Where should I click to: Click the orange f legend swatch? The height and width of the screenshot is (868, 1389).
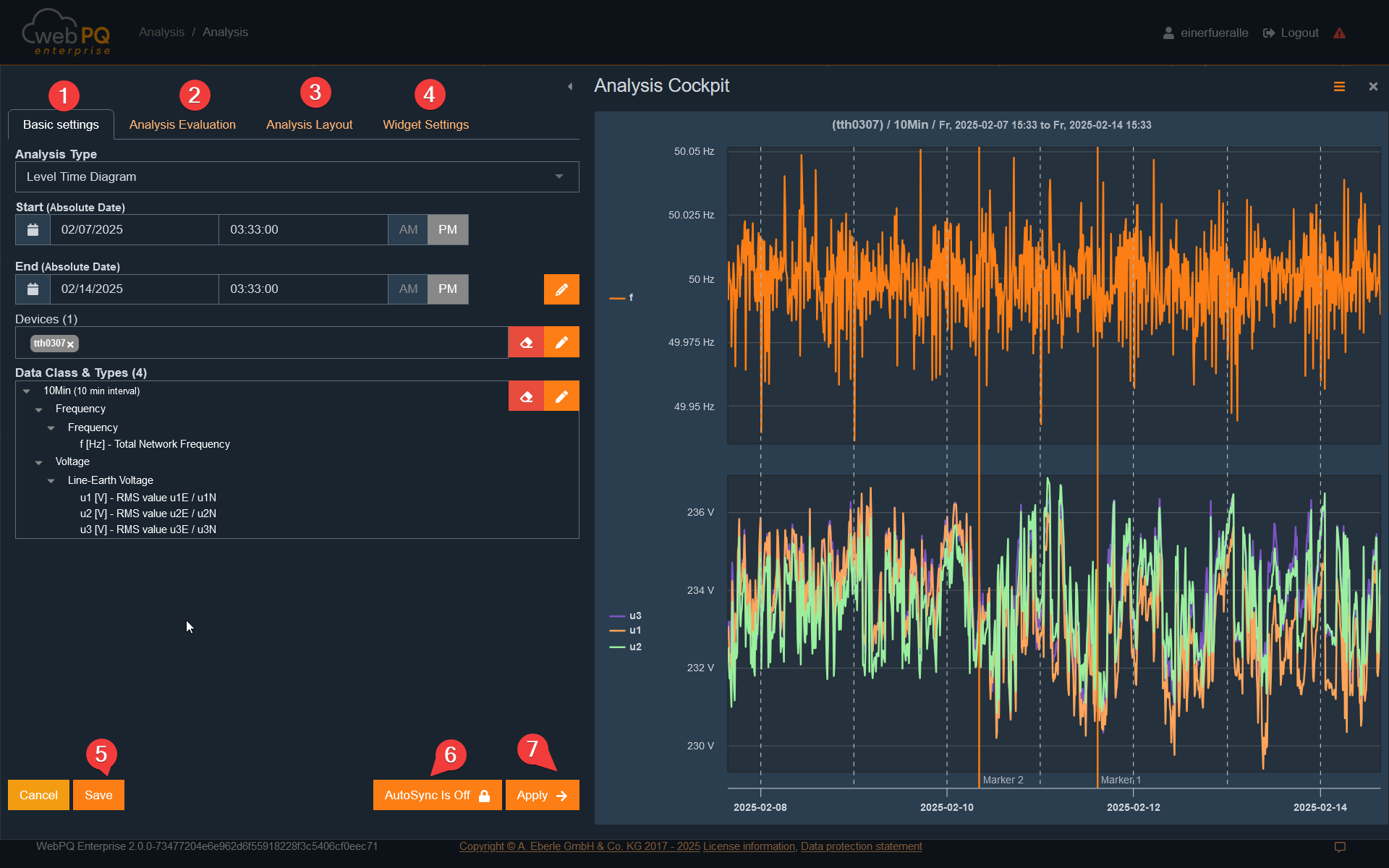coord(616,297)
